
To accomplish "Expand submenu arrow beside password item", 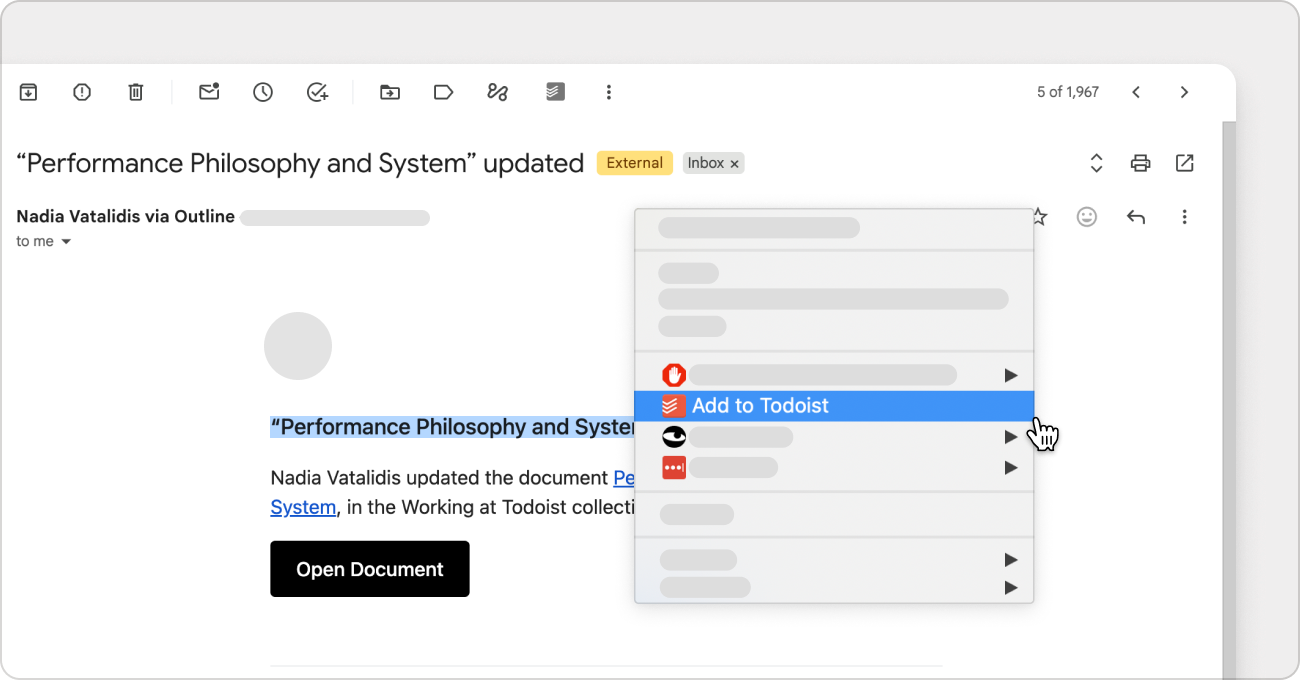I will 1011,467.
